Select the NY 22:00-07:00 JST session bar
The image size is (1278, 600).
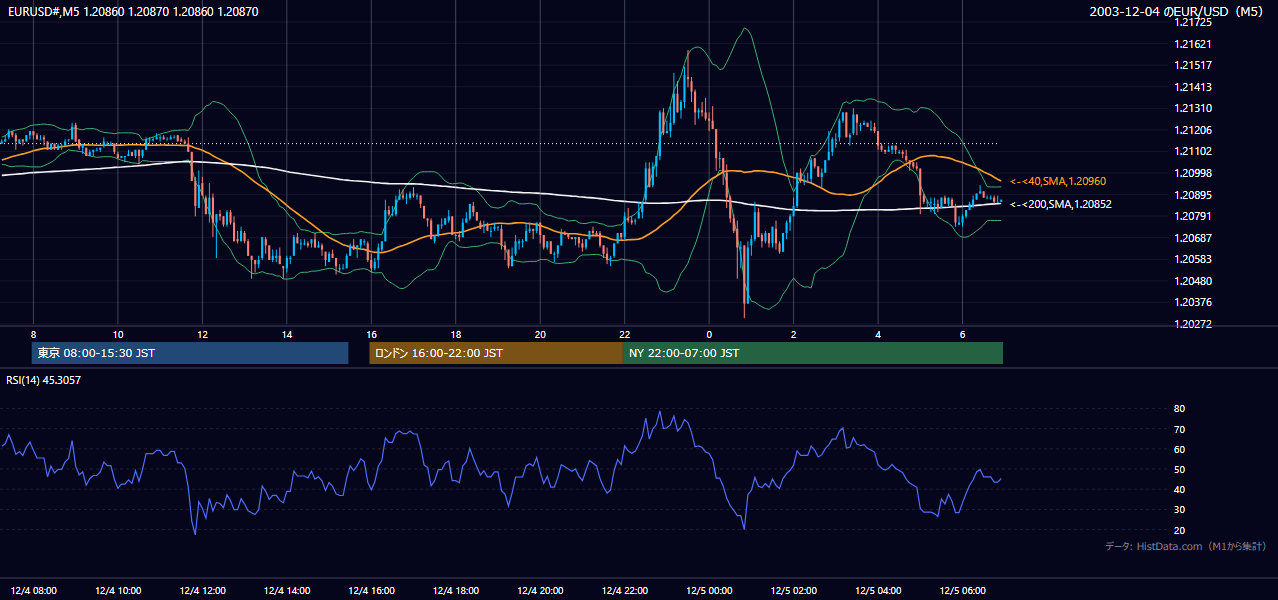(813, 353)
